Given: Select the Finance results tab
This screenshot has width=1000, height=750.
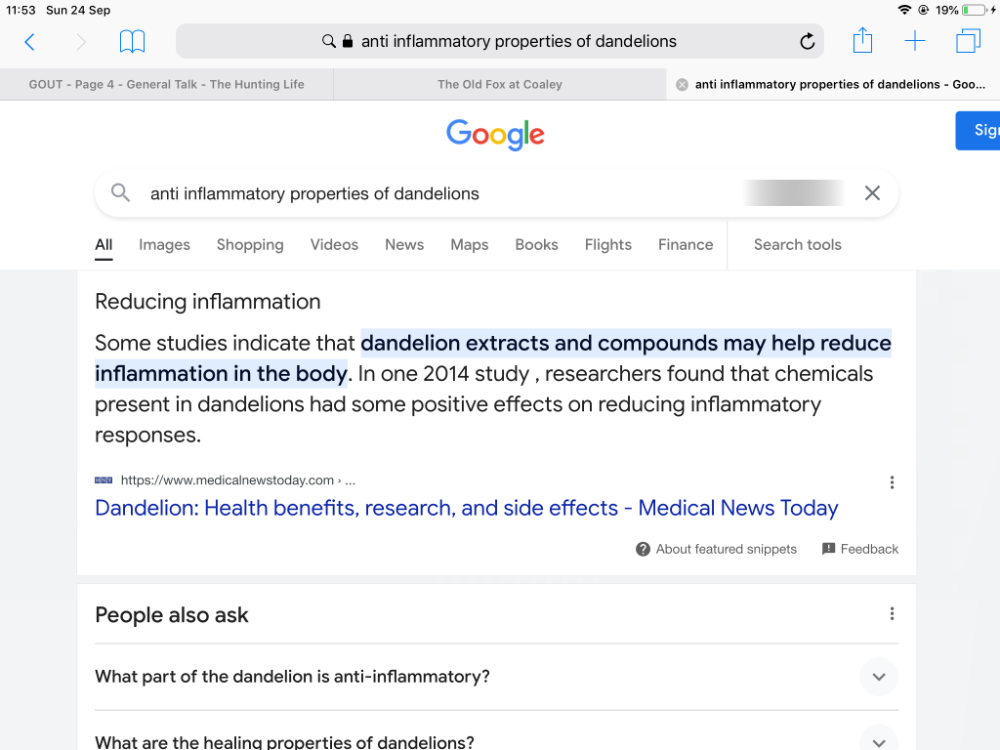Looking at the screenshot, I should [686, 245].
